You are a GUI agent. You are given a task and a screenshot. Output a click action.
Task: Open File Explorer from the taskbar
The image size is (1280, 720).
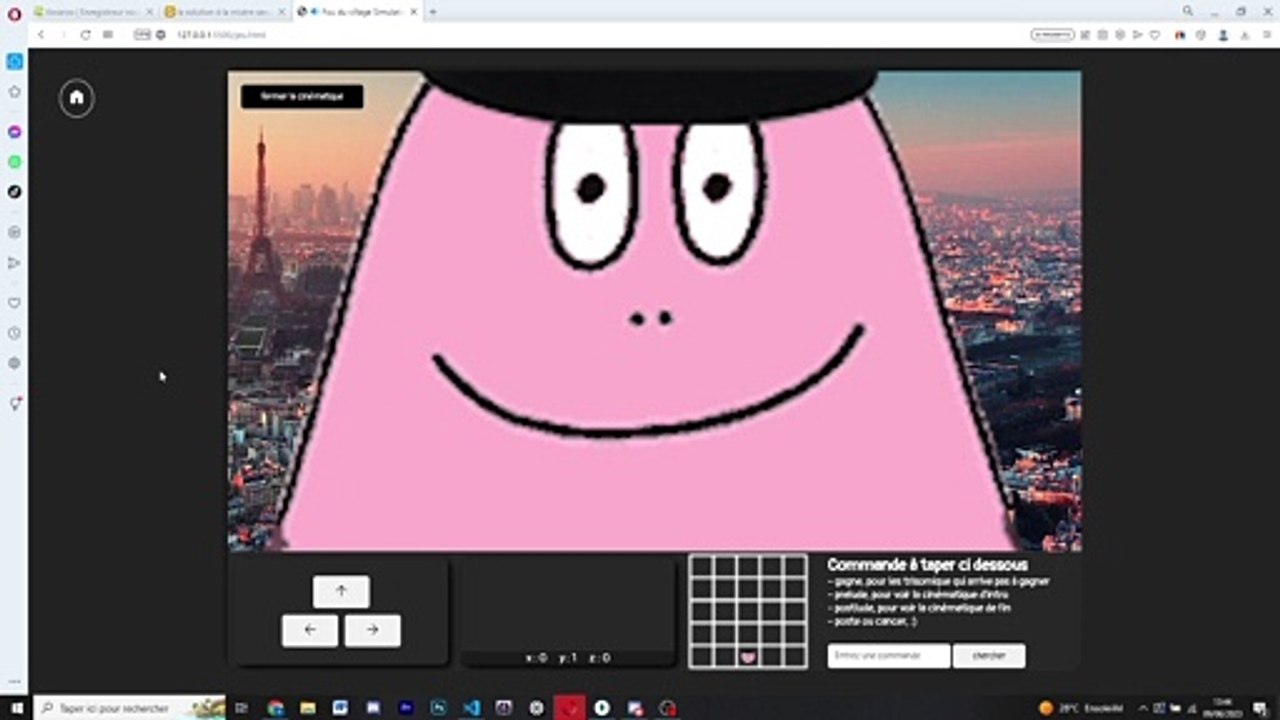tap(307, 708)
